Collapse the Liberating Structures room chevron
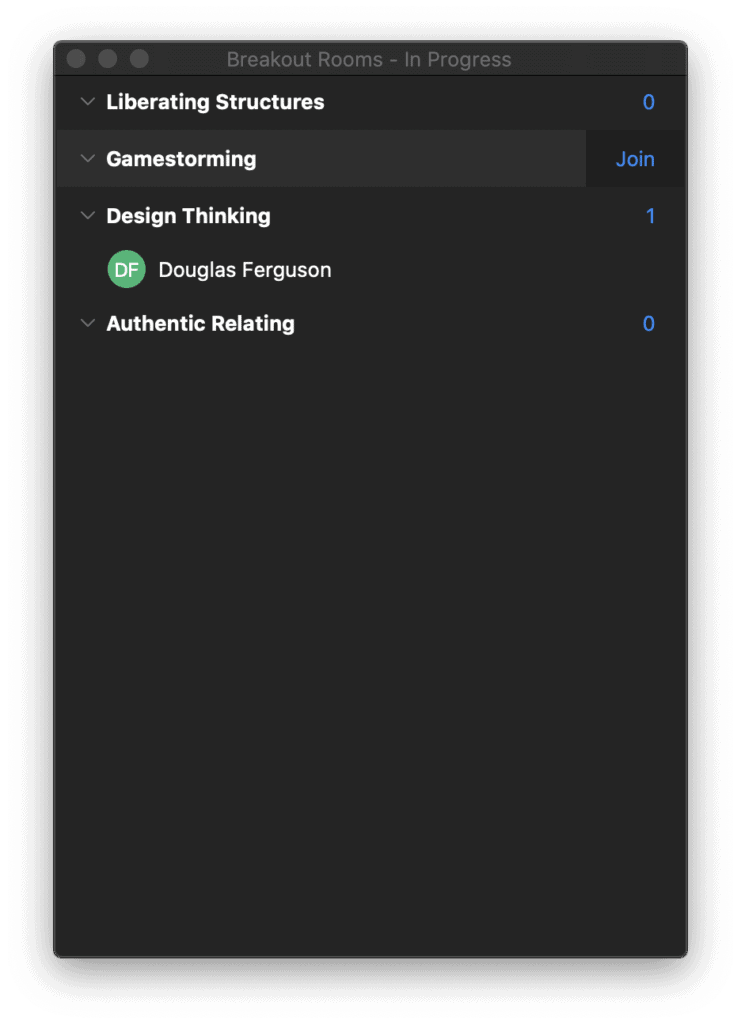Viewport: 741px width, 1024px height. pos(88,102)
